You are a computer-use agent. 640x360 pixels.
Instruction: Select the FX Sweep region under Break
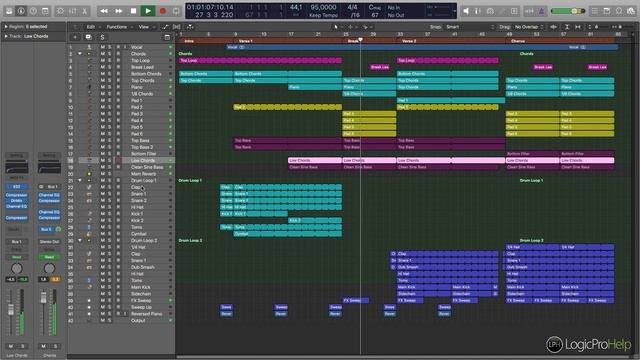tap(356, 300)
